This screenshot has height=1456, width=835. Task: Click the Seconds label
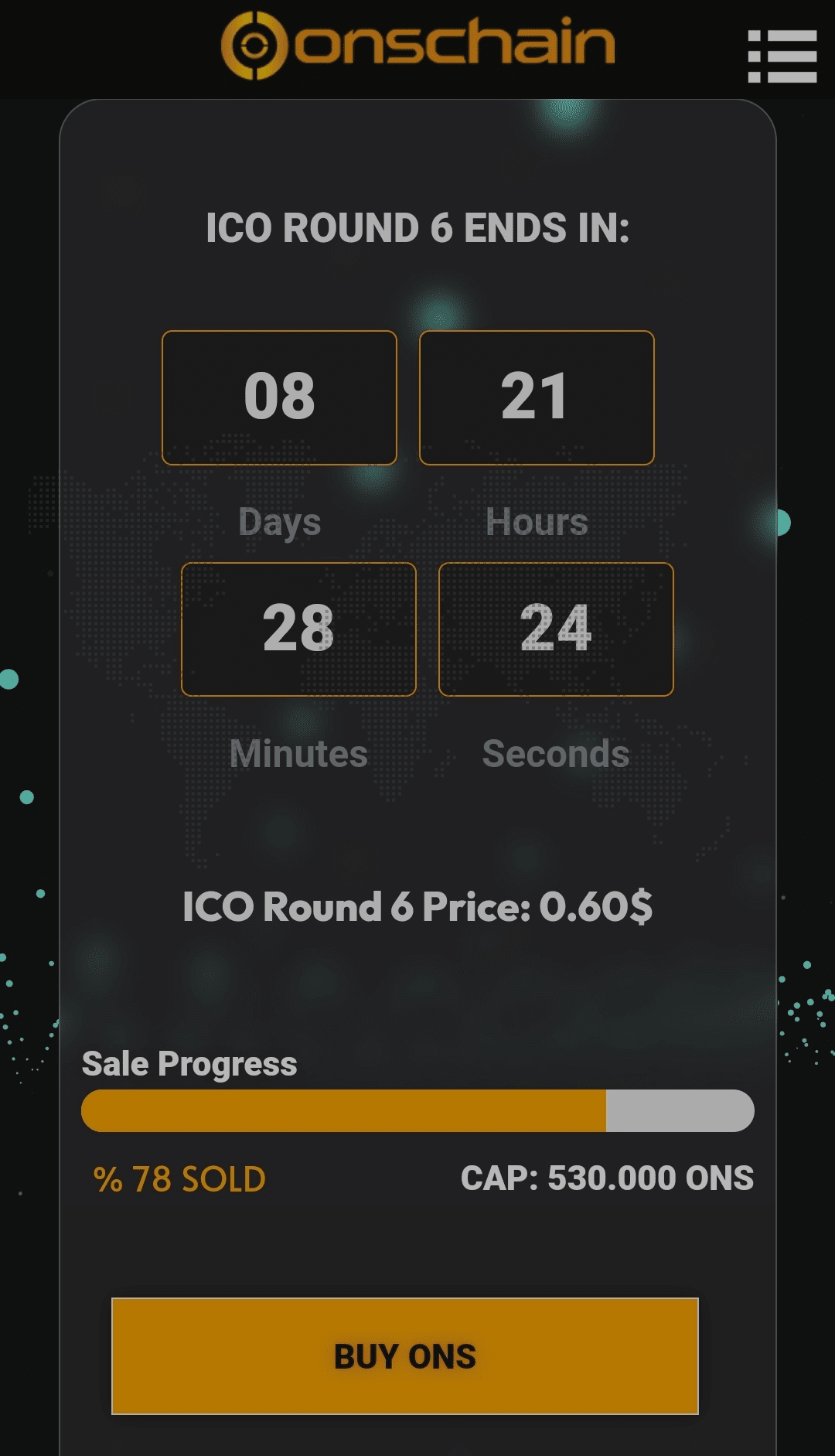click(556, 754)
